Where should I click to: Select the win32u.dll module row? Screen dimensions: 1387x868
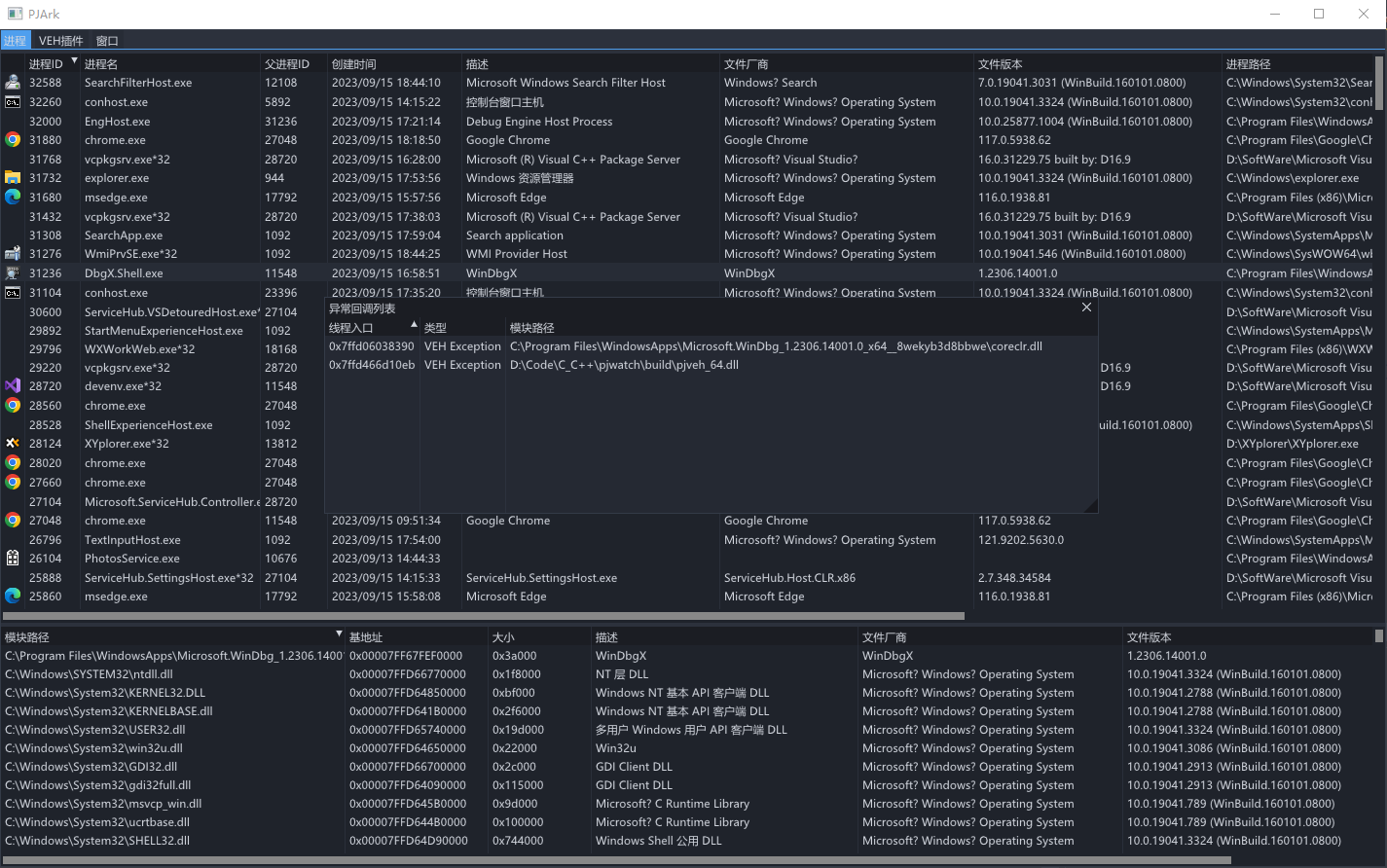(x=687, y=748)
